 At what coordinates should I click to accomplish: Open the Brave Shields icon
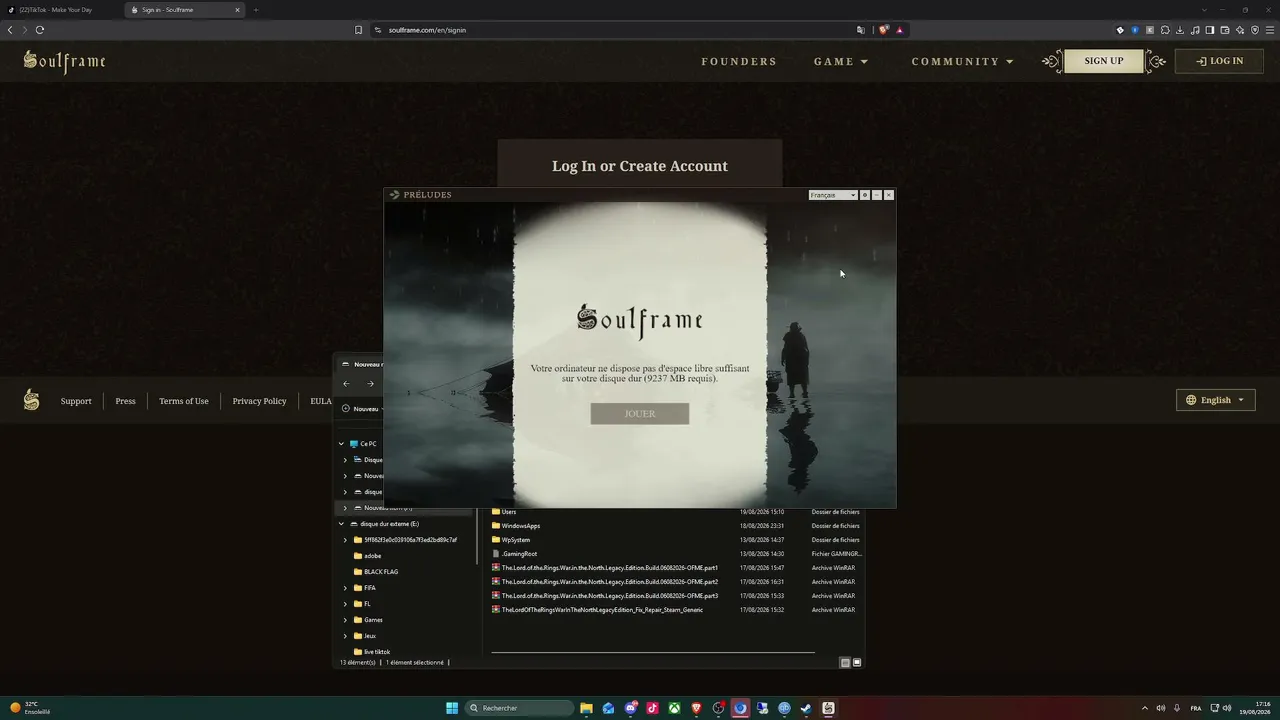pyautogui.click(x=884, y=30)
